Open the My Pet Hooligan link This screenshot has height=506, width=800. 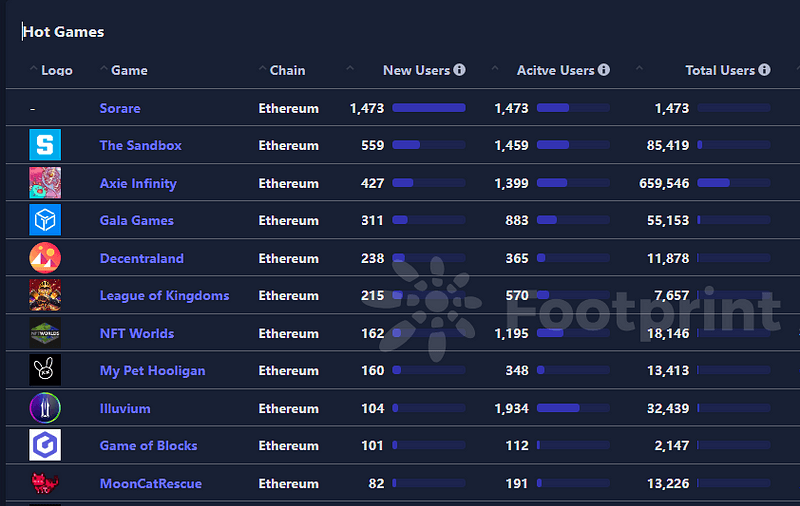pos(153,370)
